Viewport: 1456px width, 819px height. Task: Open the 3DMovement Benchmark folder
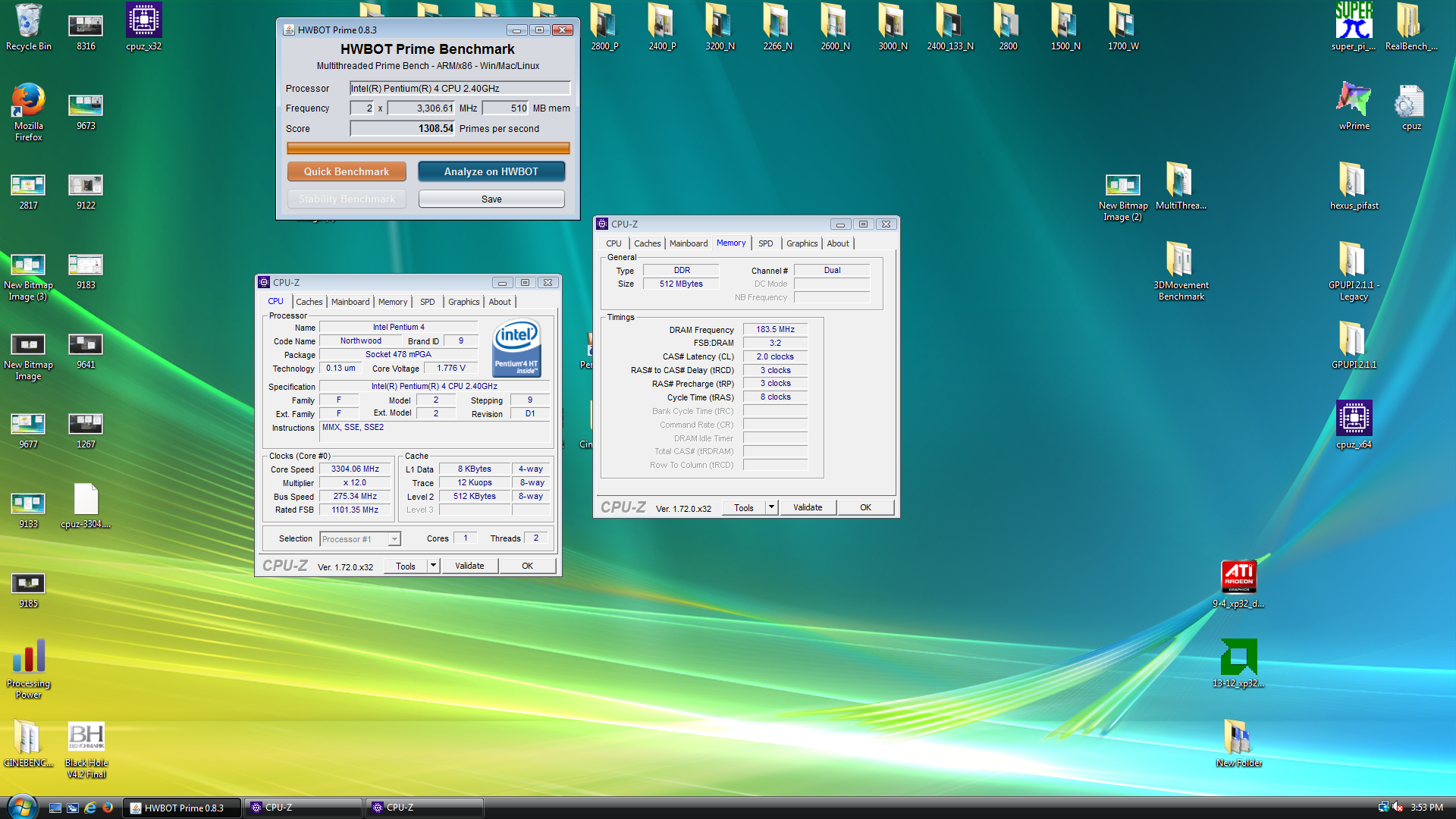1181,271
